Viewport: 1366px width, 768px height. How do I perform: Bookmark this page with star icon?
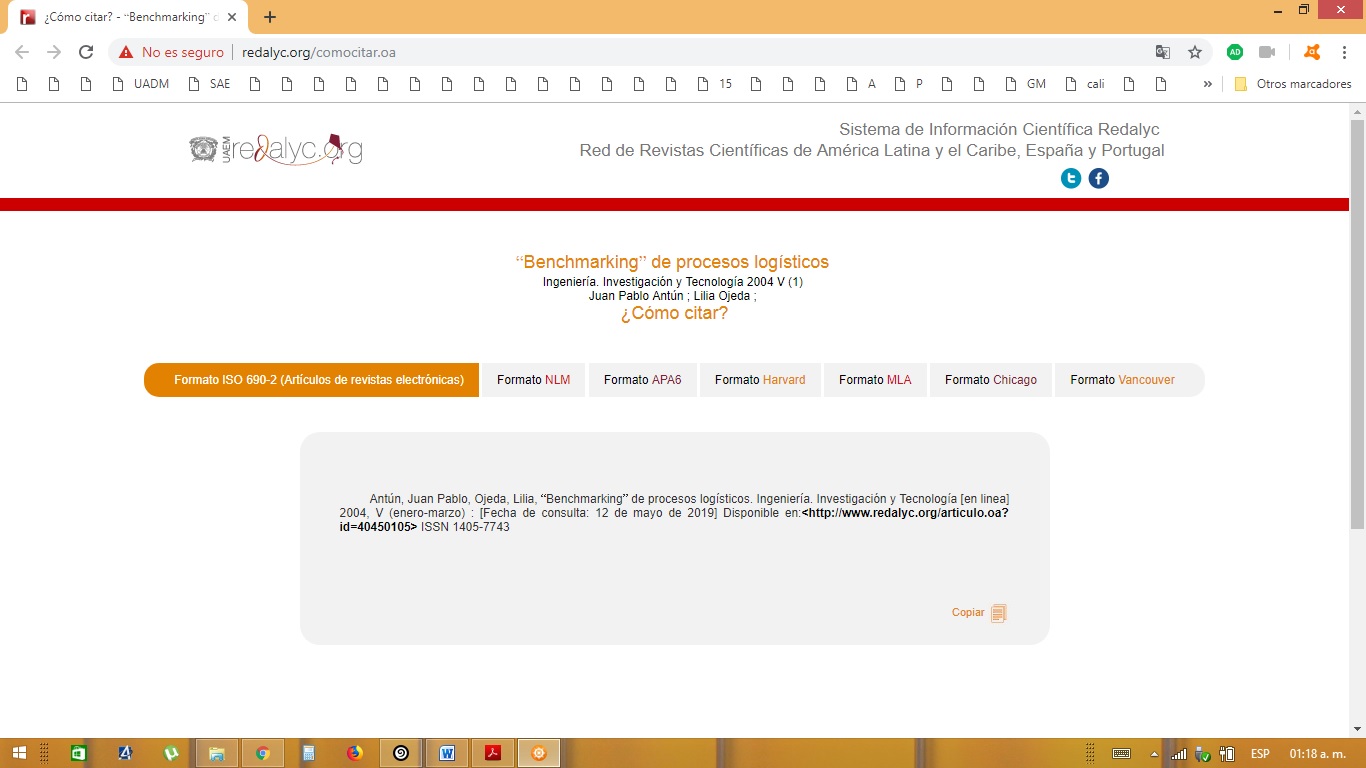[x=1194, y=52]
